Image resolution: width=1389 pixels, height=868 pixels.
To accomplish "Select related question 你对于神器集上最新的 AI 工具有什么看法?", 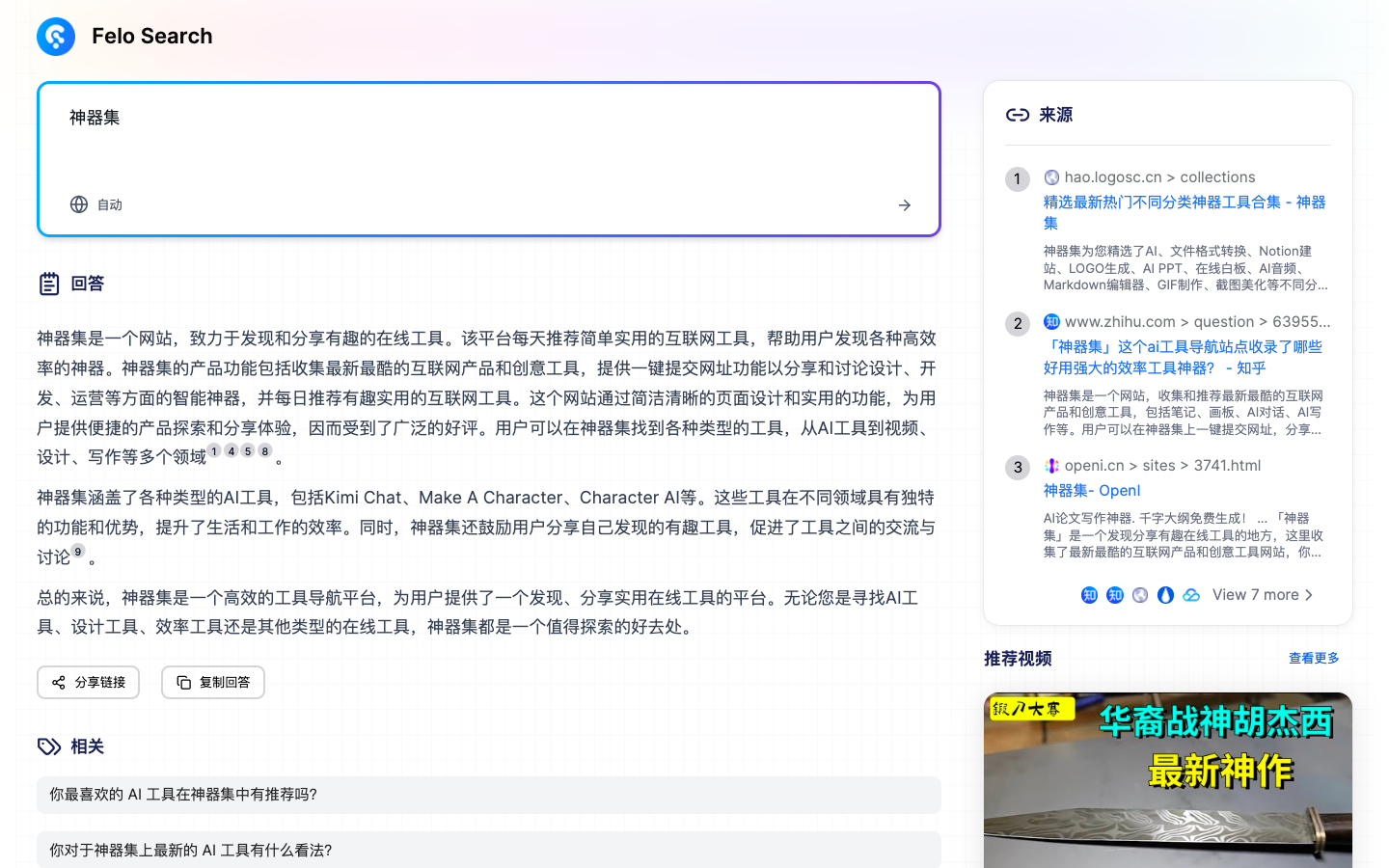I will click(489, 850).
